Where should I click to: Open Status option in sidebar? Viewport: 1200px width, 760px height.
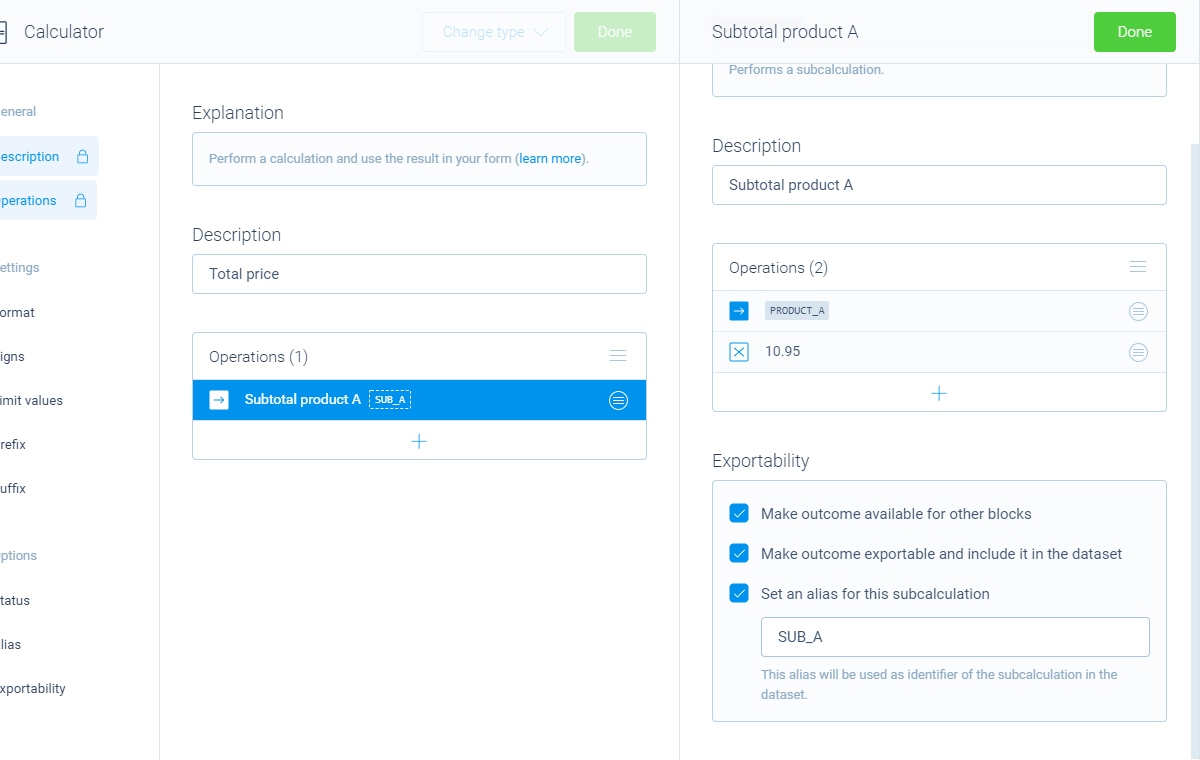coord(15,601)
